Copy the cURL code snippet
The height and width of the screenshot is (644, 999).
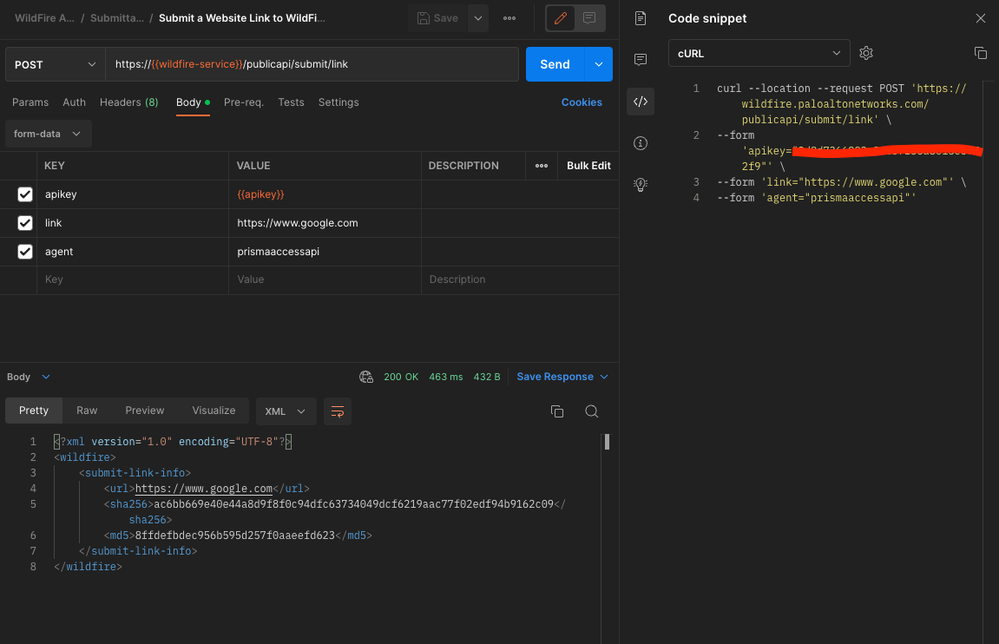[980, 53]
